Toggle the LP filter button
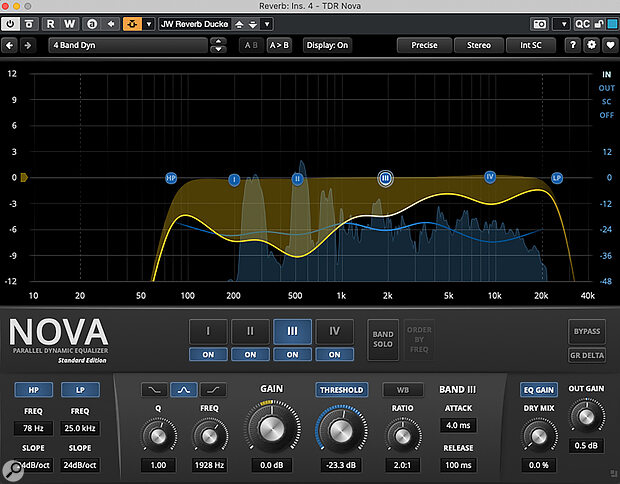620x484 pixels. 80,390
